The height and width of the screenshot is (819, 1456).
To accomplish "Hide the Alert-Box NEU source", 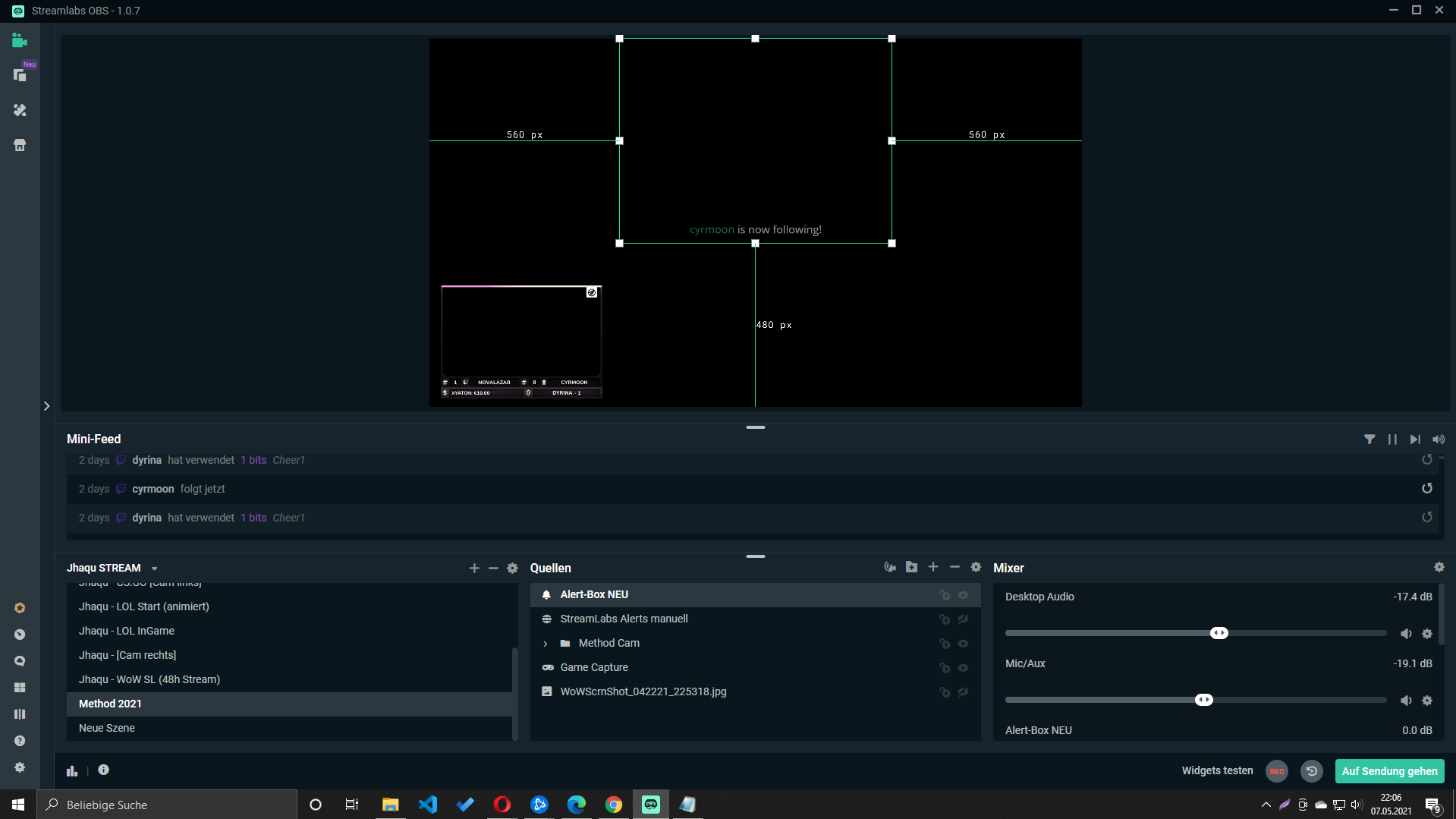I will point(963,595).
